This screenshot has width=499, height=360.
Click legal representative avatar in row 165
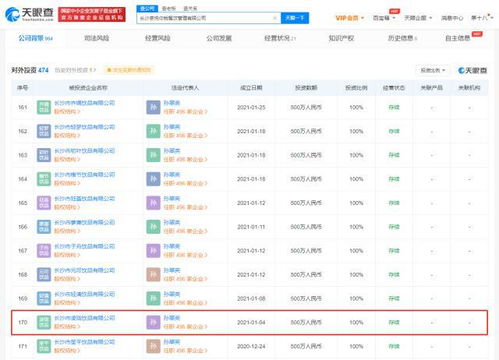tap(153, 203)
